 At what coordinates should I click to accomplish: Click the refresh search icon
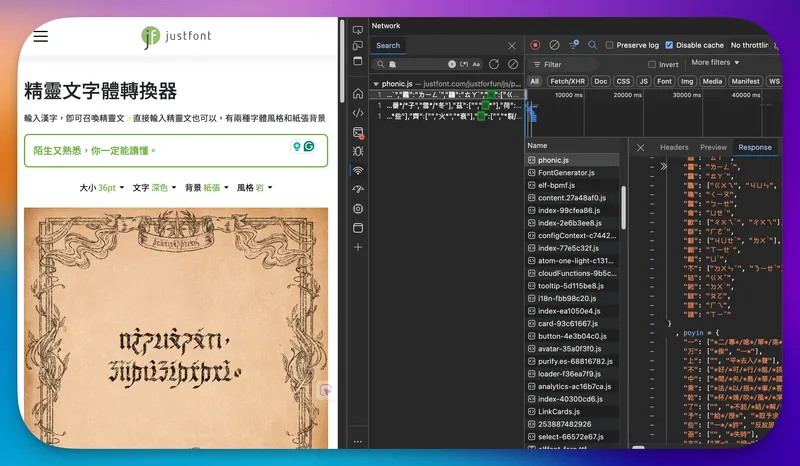coord(494,64)
